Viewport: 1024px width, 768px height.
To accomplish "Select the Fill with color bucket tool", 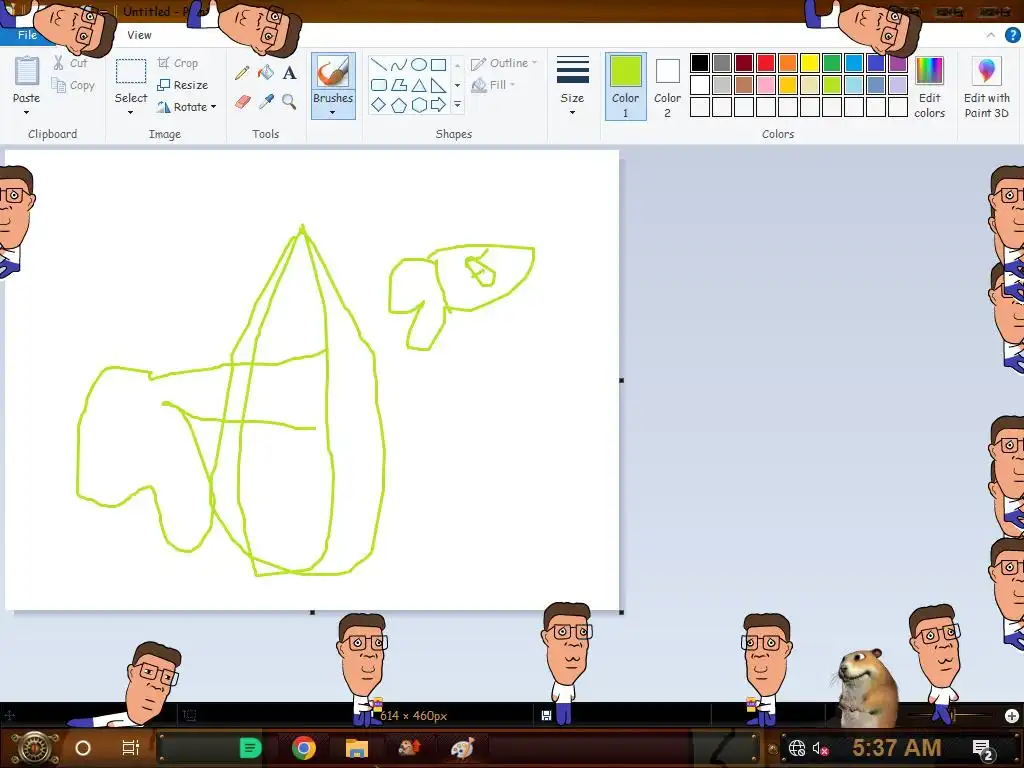I will tap(266, 72).
